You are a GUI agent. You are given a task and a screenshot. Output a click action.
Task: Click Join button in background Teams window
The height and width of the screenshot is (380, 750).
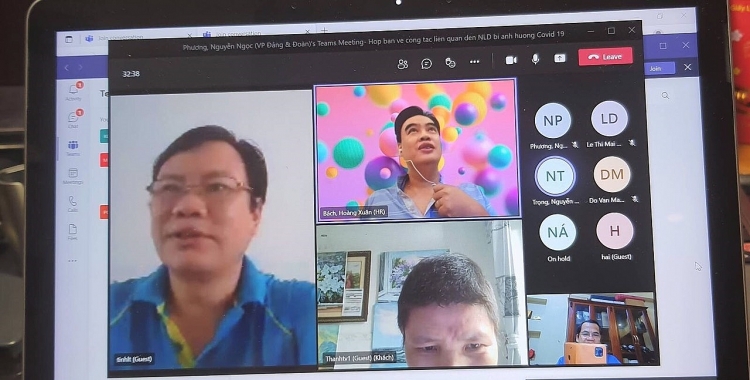click(655, 68)
